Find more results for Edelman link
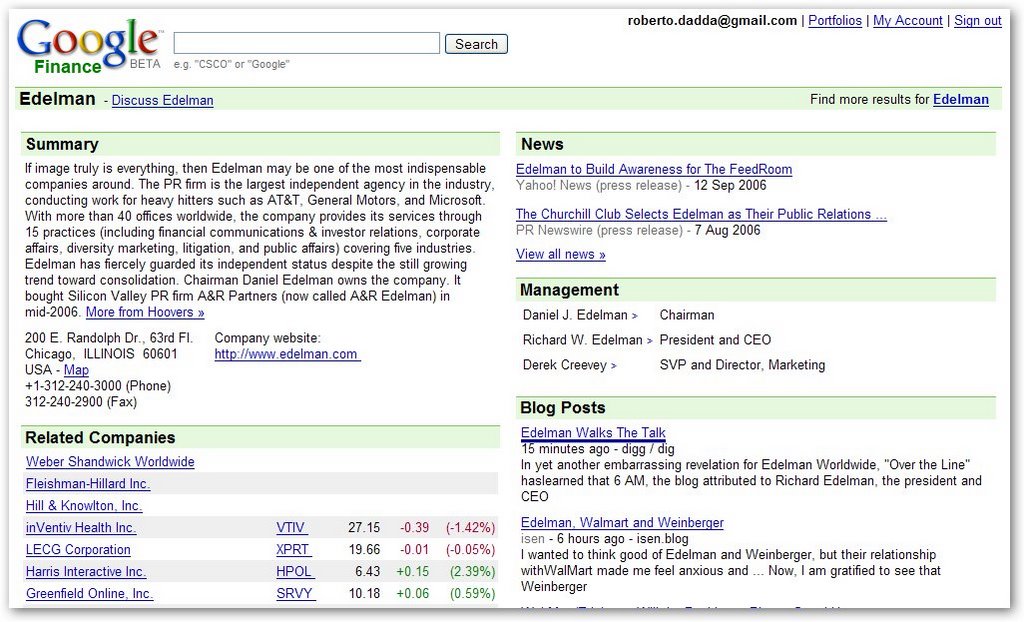1024x622 pixels. (x=961, y=99)
